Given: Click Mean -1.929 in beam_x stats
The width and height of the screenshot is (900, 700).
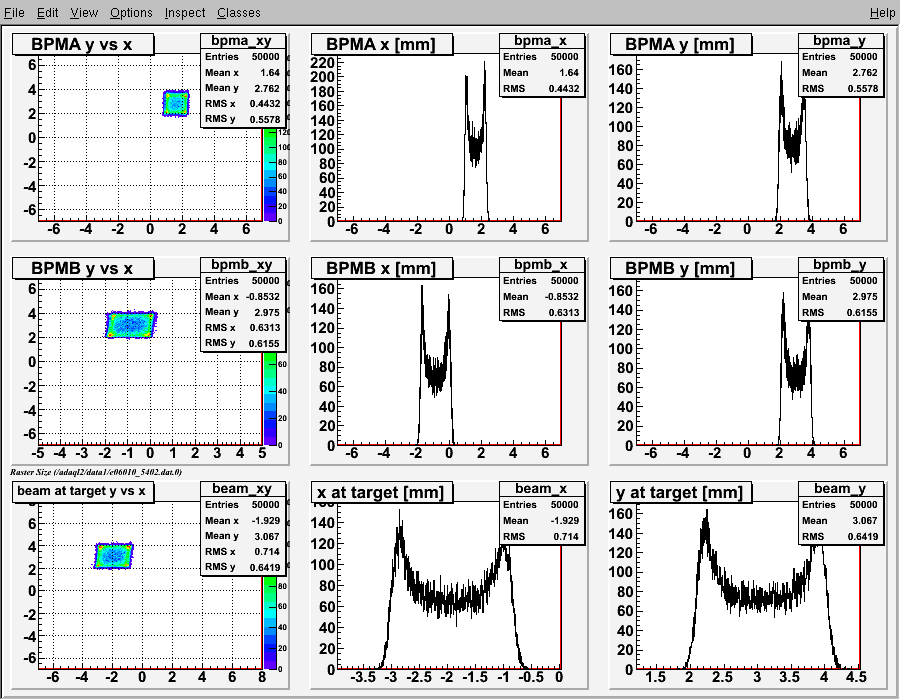Looking at the screenshot, I should (542, 520).
